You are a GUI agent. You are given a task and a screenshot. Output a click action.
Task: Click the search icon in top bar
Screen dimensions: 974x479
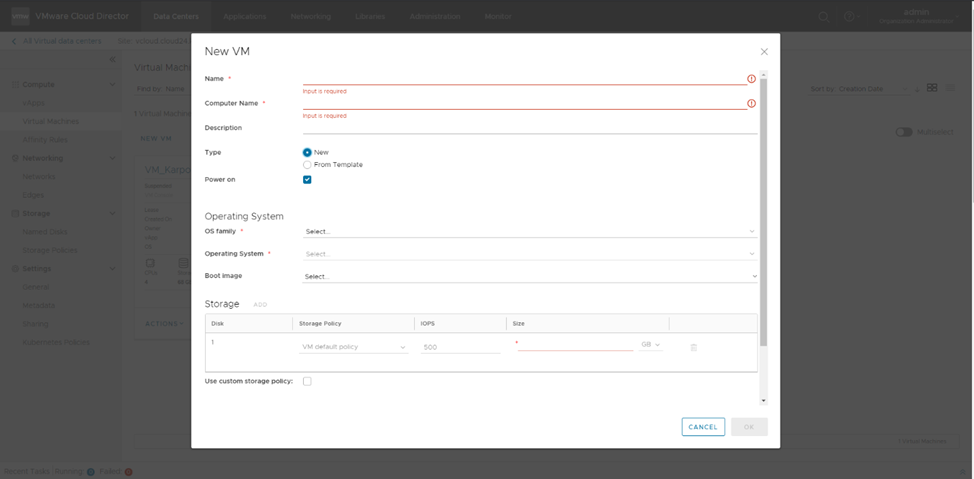coord(824,17)
